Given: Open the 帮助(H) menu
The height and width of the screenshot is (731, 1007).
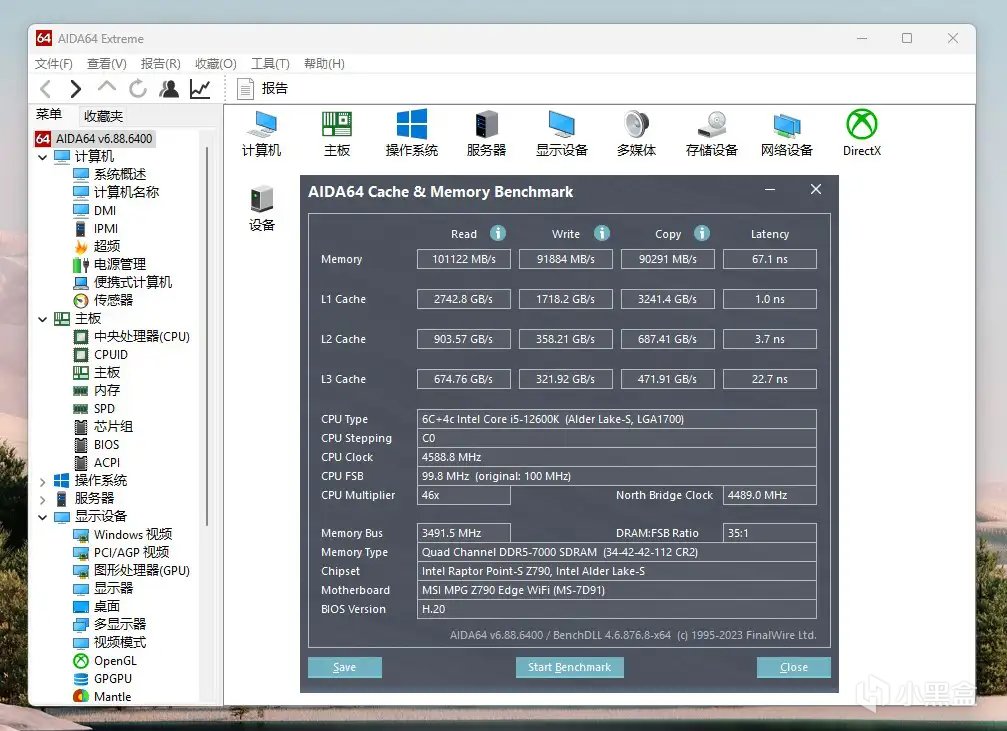Looking at the screenshot, I should click(324, 64).
